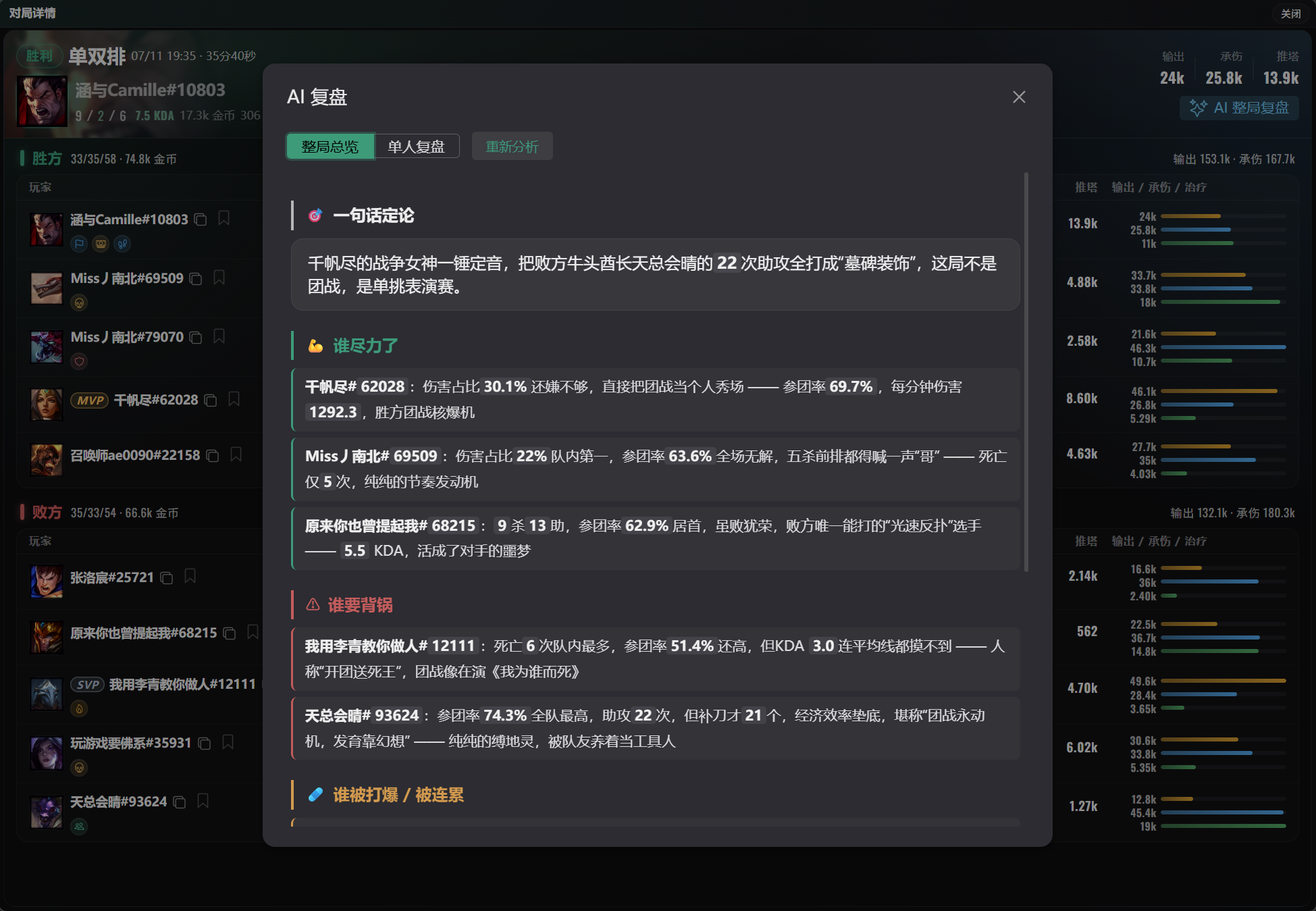1316x911 pixels.
Task: Click 关闭 in the match details window
Action: click(x=1290, y=14)
